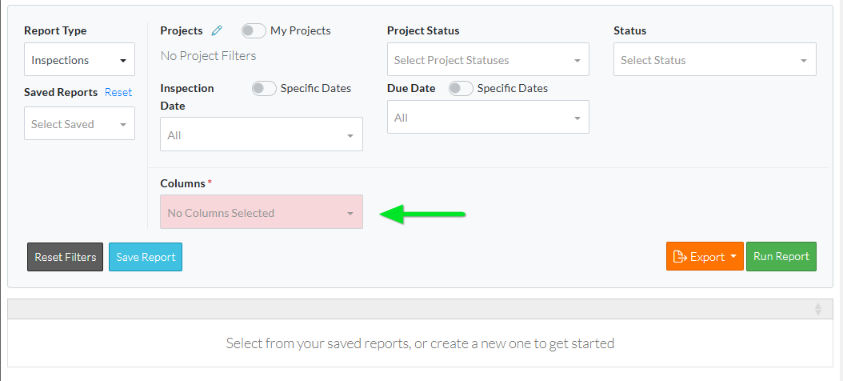843x381 pixels.
Task: Toggle Specific Dates for Inspection Date
Action: 264,89
